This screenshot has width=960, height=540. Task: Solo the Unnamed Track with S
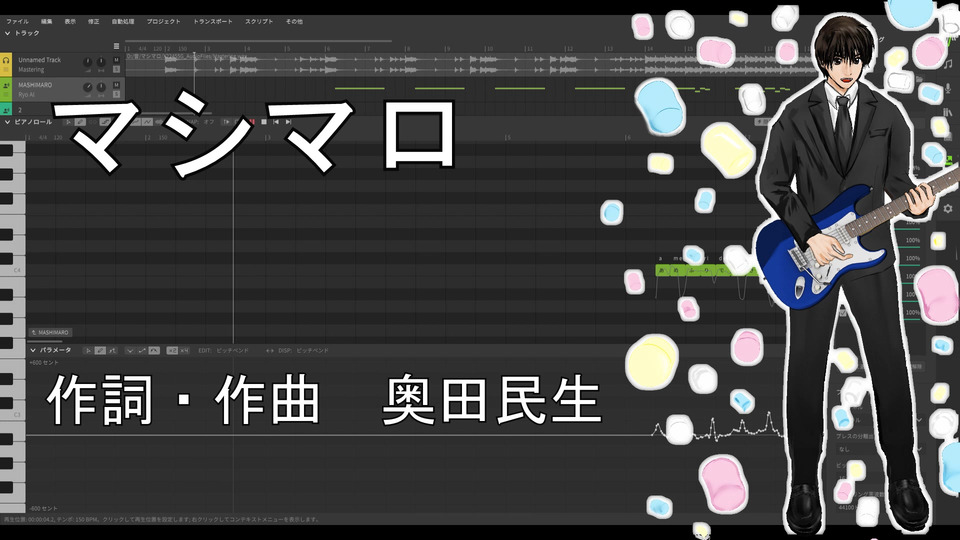coord(116,69)
